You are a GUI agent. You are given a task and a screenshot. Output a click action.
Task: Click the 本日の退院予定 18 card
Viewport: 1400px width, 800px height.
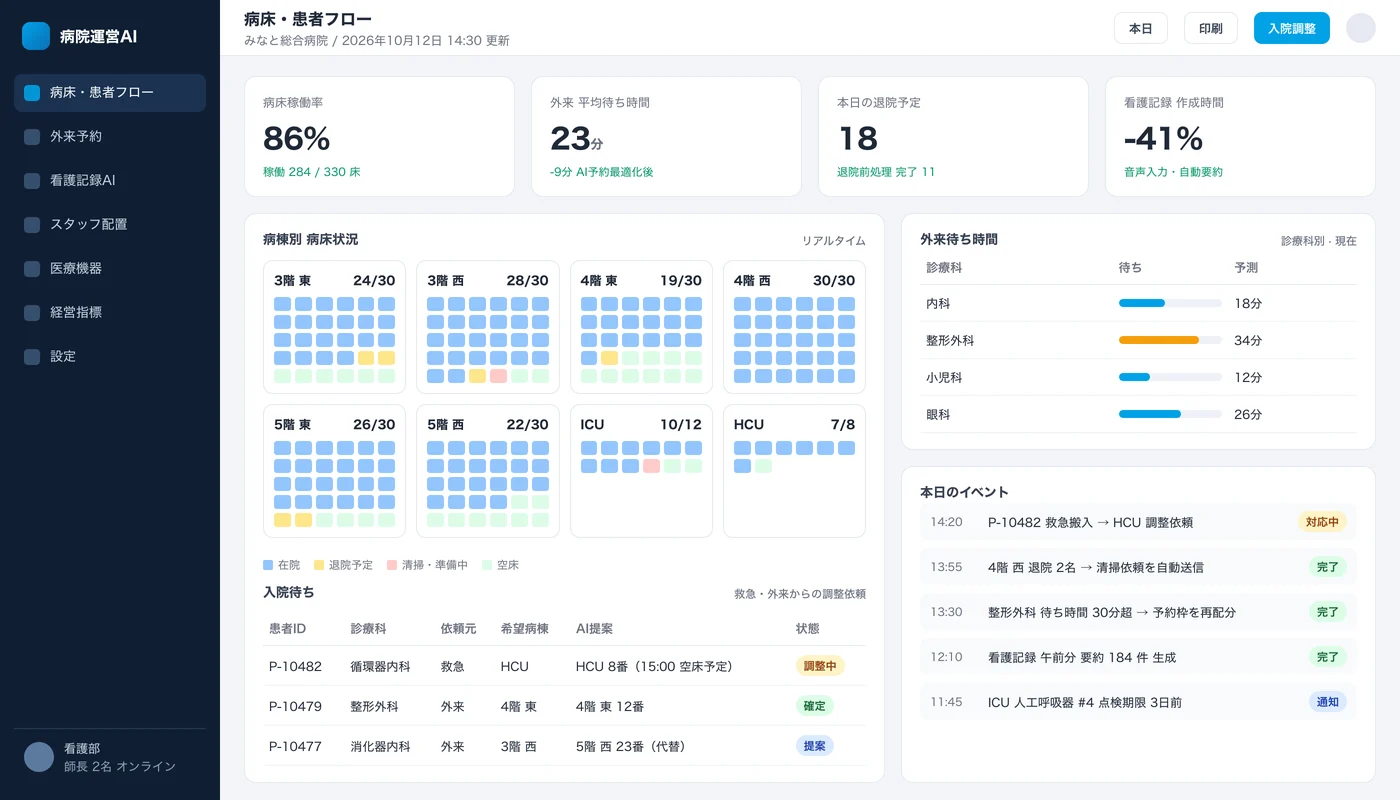(x=953, y=137)
